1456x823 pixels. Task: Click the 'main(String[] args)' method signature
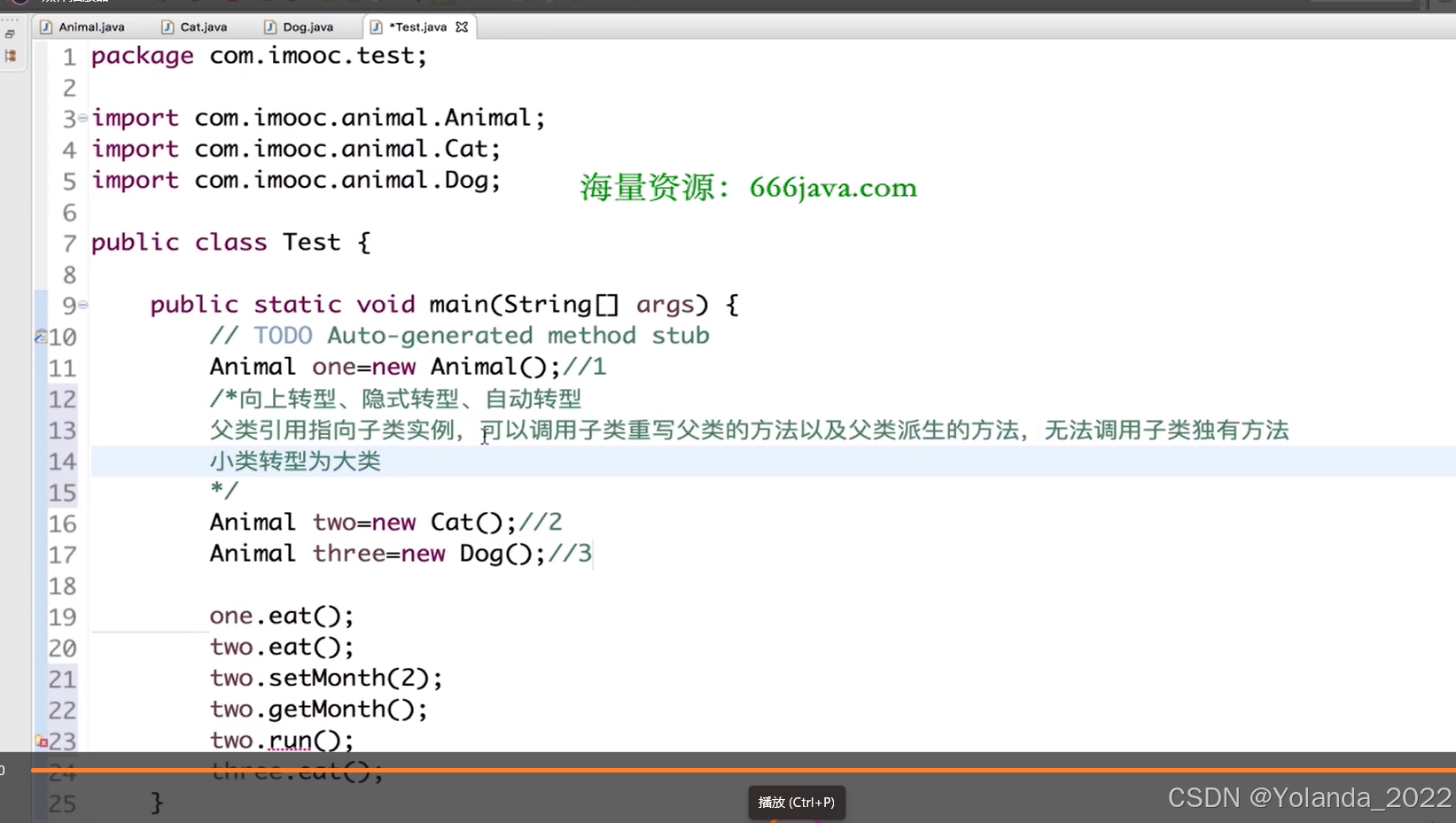coord(569,305)
